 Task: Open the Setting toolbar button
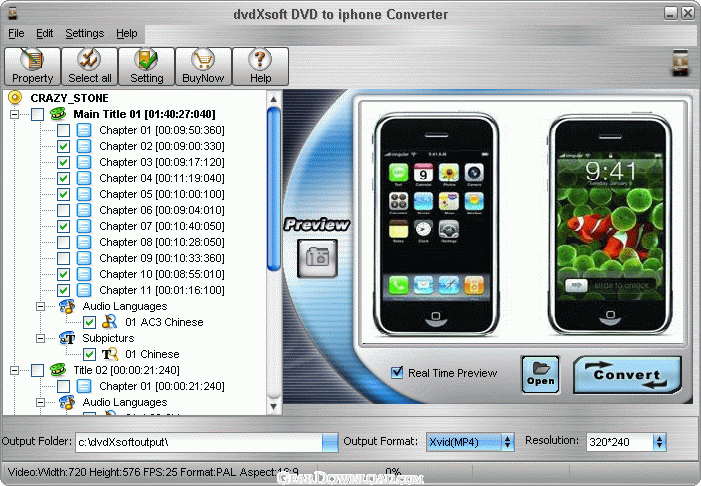(x=147, y=66)
